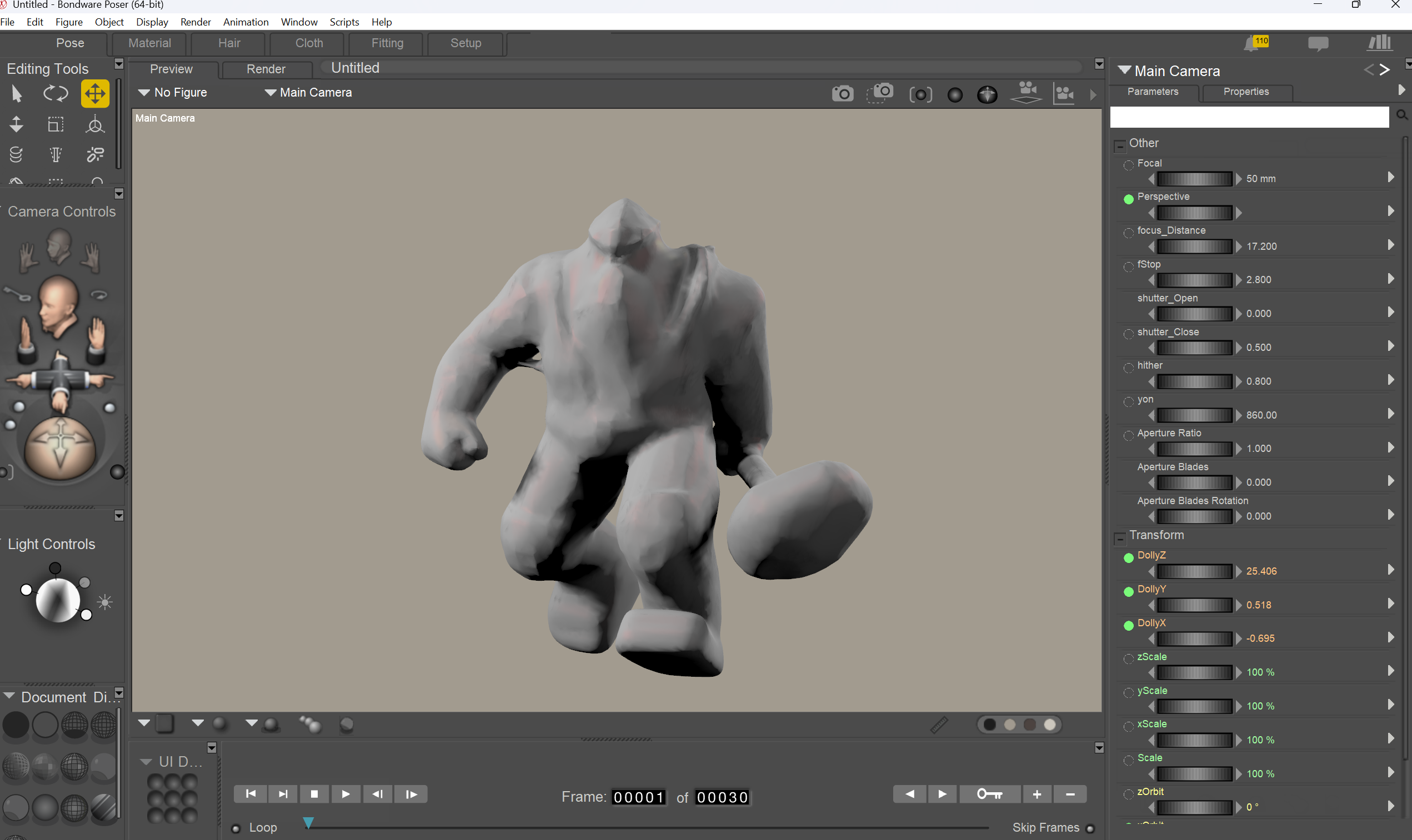This screenshot has height=840, width=1412.
Task: Toggle the fStop animation key dot
Action: 1128,266
